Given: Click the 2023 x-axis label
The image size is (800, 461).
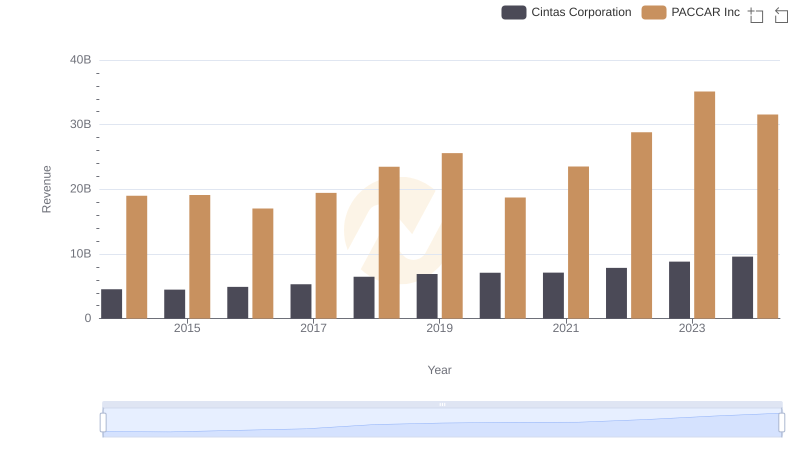Looking at the screenshot, I should pyautogui.click(x=692, y=328).
